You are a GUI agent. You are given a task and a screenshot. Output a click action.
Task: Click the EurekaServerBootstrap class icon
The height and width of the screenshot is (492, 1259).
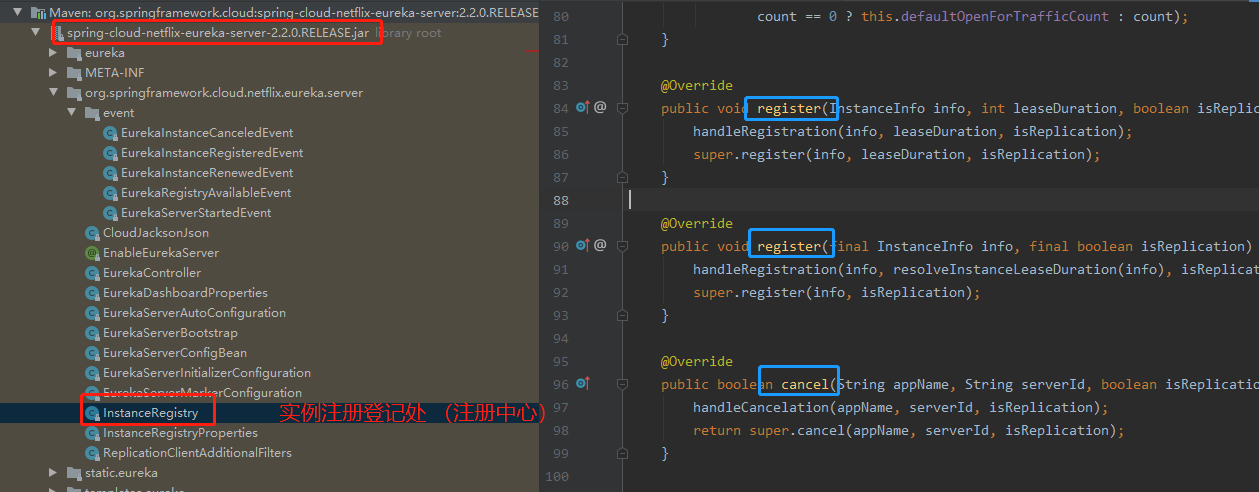[93, 333]
